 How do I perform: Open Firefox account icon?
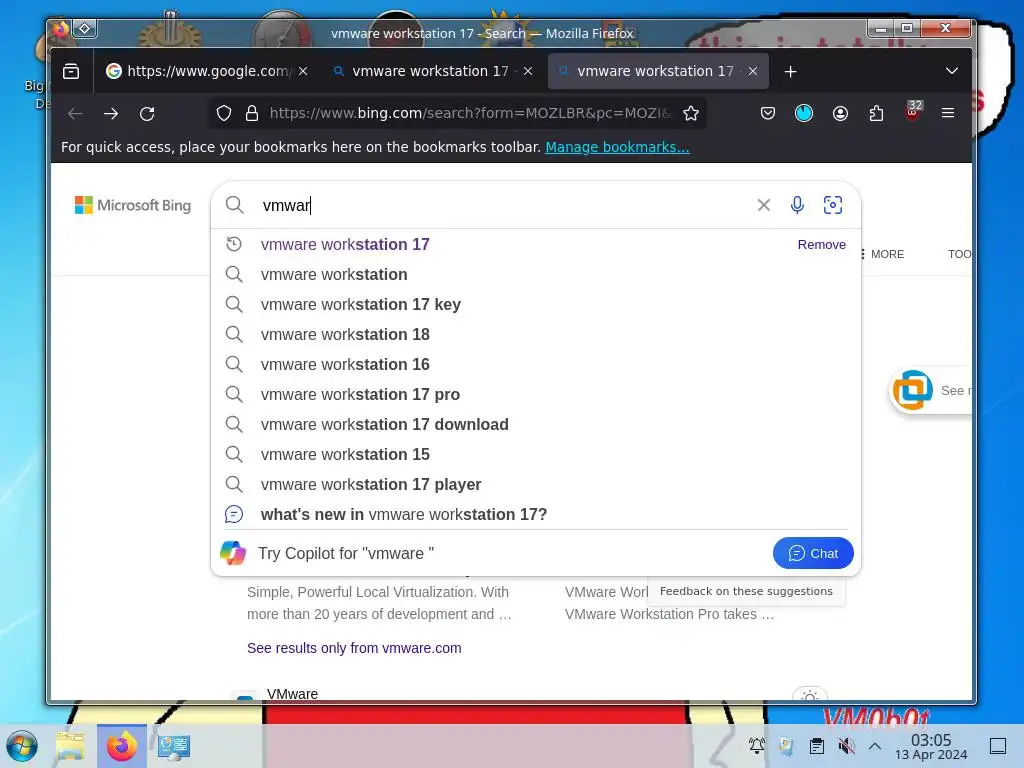(x=840, y=114)
